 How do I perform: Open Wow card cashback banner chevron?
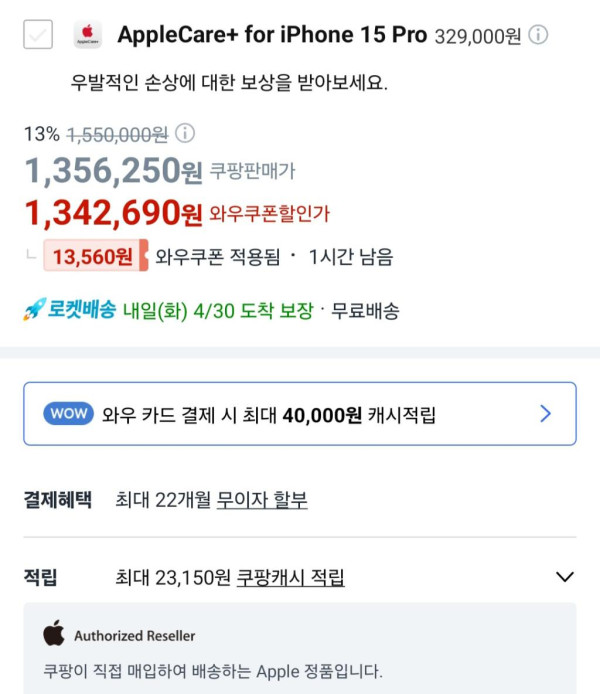pyautogui.click(x=545, y=413)
